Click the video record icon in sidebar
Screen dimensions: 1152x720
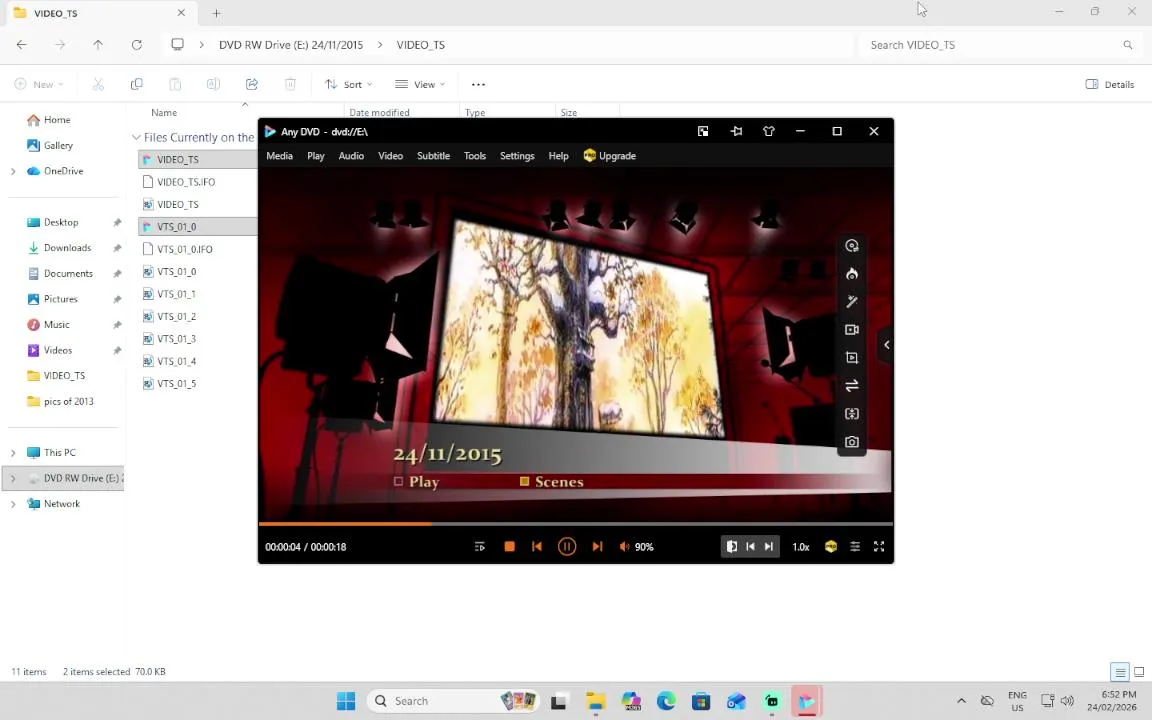click(x=852, y=330)
